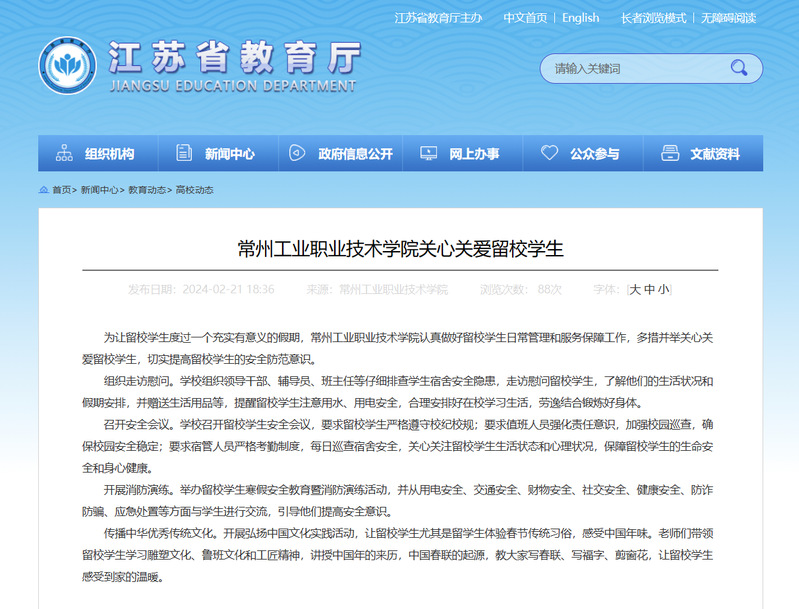Click the home icon in breadcrumb
799x609 pixels.
click(x=44, y=190)
